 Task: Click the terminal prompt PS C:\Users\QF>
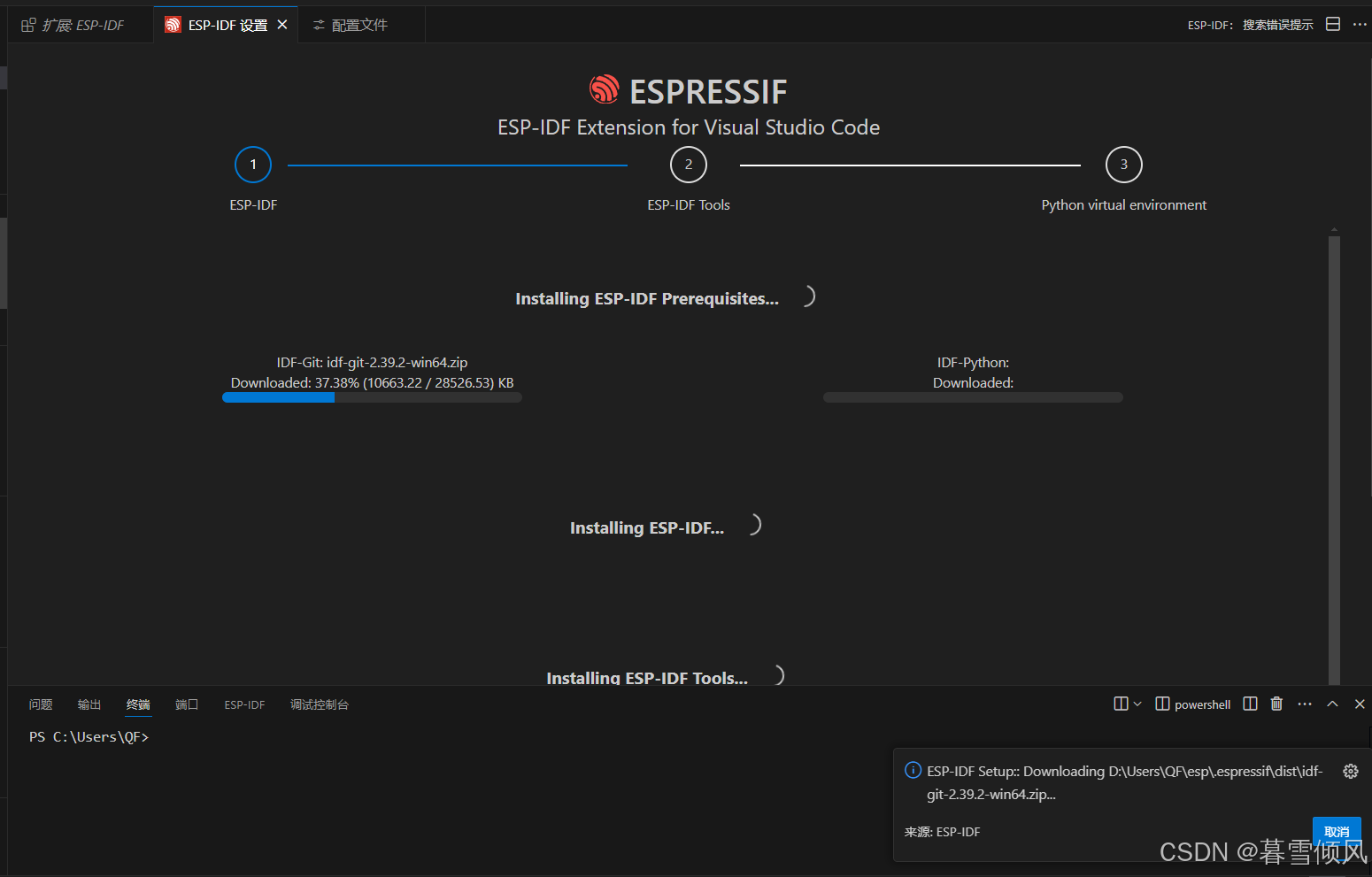(x=89, y=736)
